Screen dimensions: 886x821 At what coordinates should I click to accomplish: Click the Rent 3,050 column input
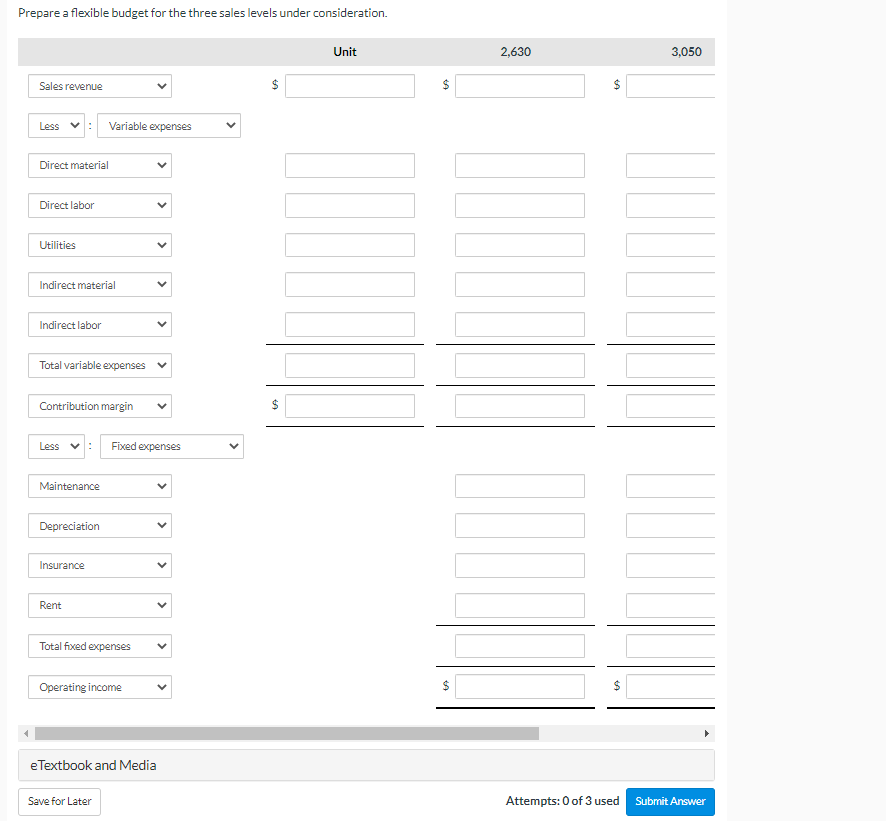point(670,605)
